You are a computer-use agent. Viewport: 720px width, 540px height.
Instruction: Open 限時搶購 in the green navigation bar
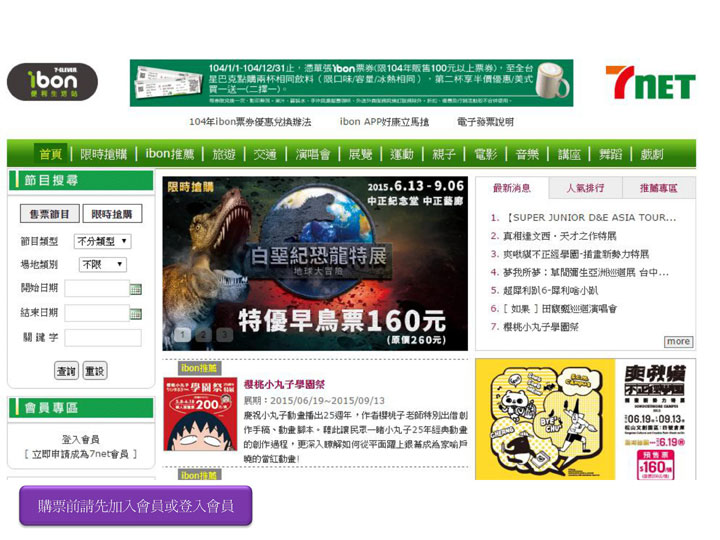point(103,154)
